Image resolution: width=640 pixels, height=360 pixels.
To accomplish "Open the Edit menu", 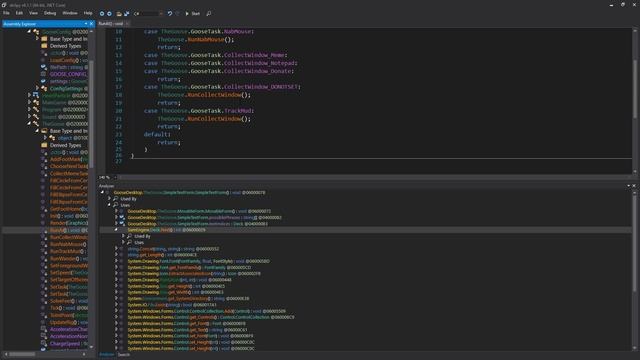I will coord(19,13).
